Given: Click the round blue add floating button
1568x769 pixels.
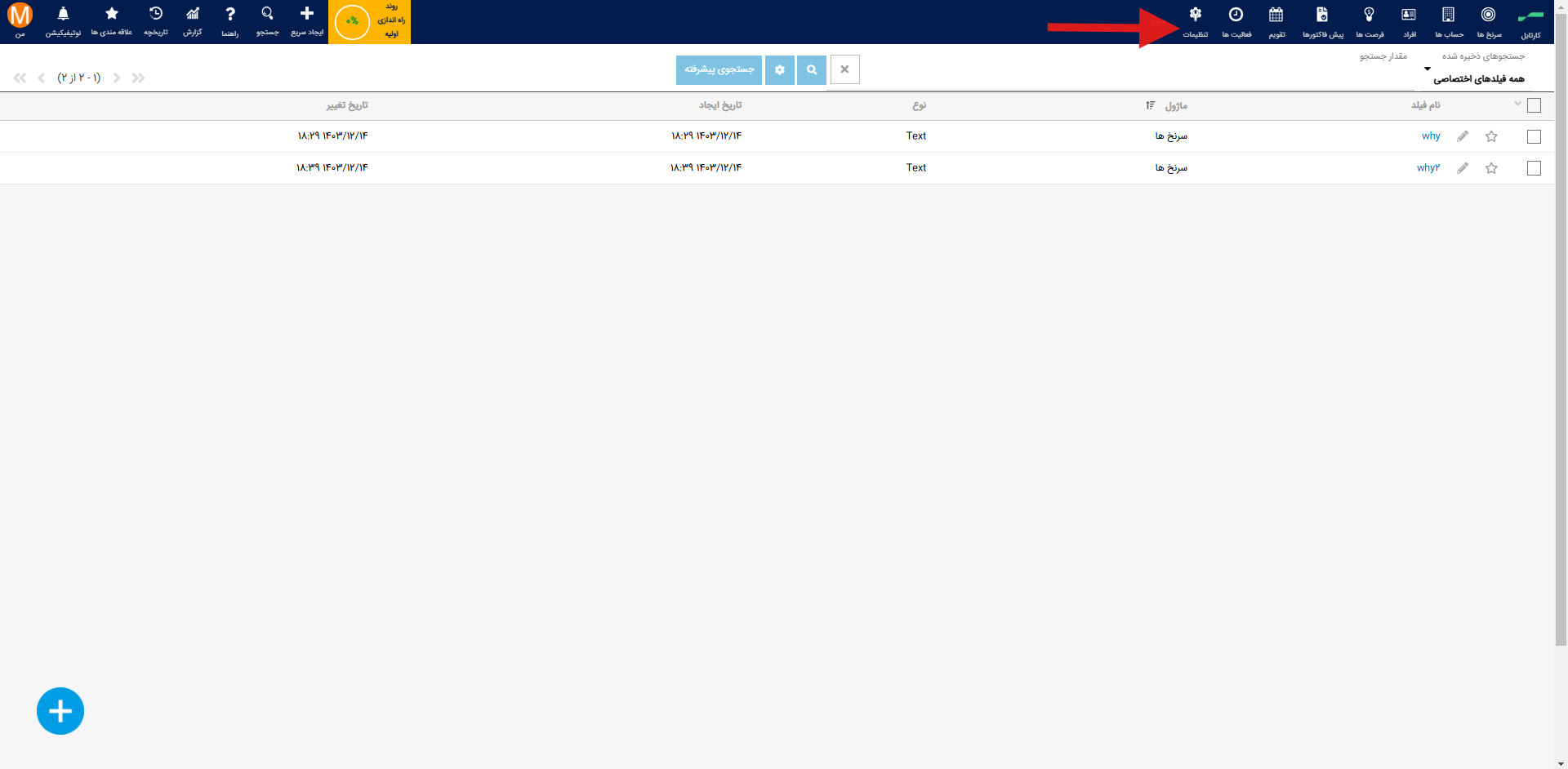Looking at the screenshot, I should coord(60,711).
